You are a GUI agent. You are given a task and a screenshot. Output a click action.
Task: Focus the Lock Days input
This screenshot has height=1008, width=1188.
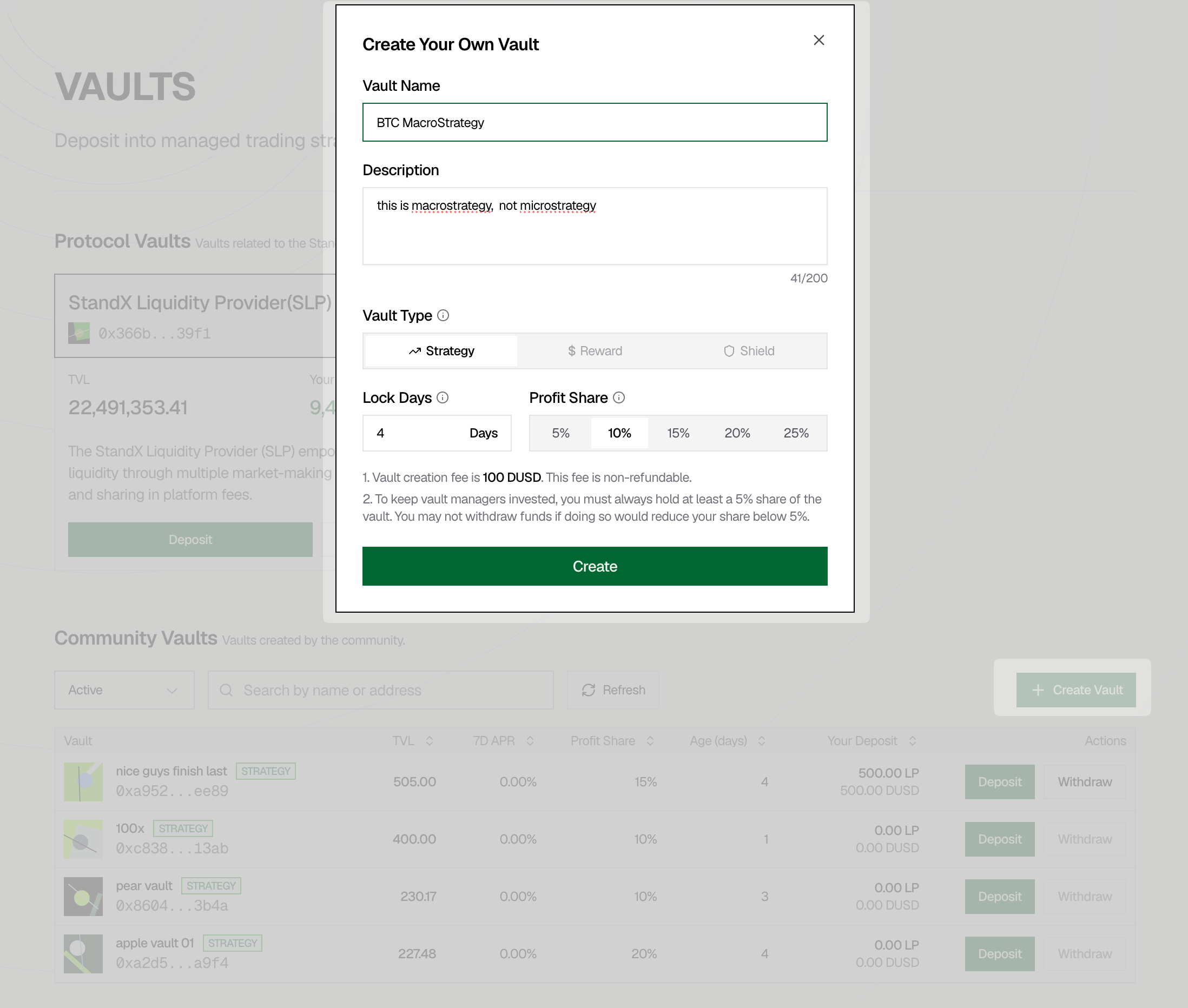tap(437, 433)
